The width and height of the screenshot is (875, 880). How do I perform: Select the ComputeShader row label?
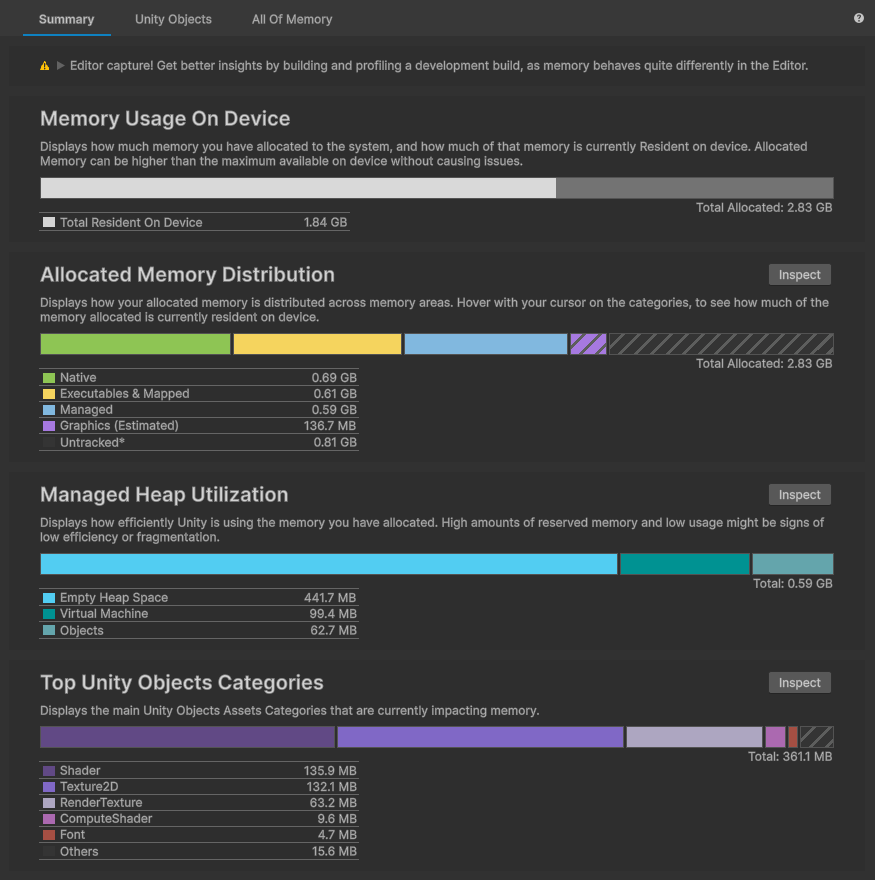coord(106,819)
